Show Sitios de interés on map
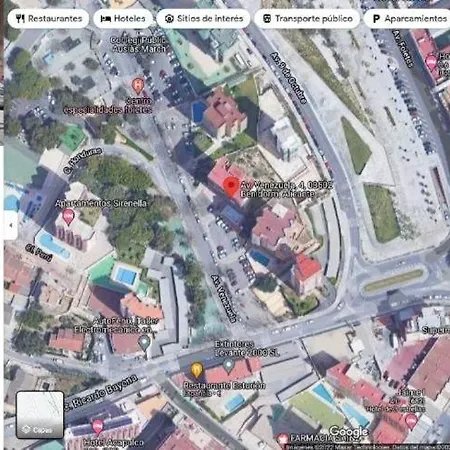 pyautogui.click(x=204, y=19)
